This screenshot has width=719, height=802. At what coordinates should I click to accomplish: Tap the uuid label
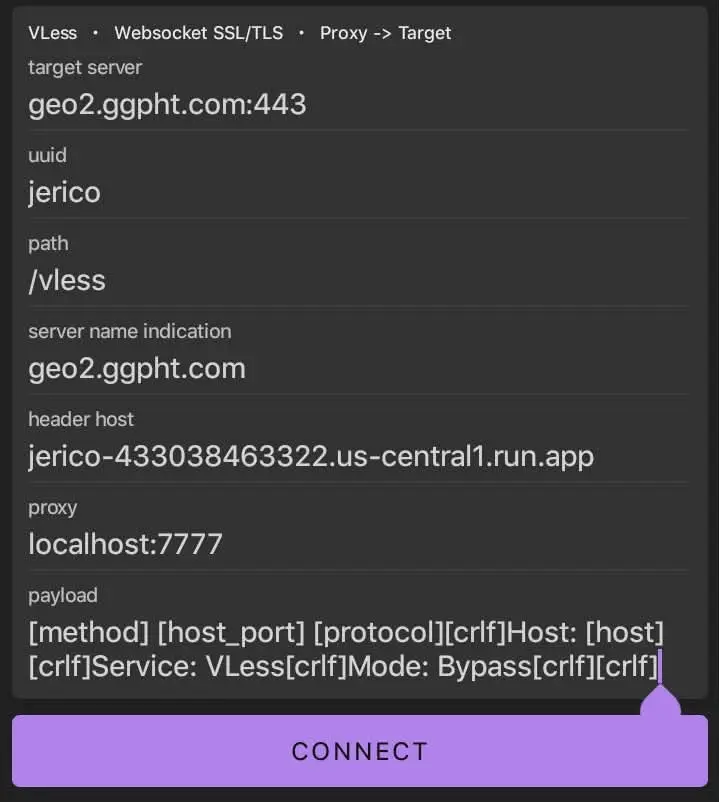pyautogui.click(x=48, y=155)
